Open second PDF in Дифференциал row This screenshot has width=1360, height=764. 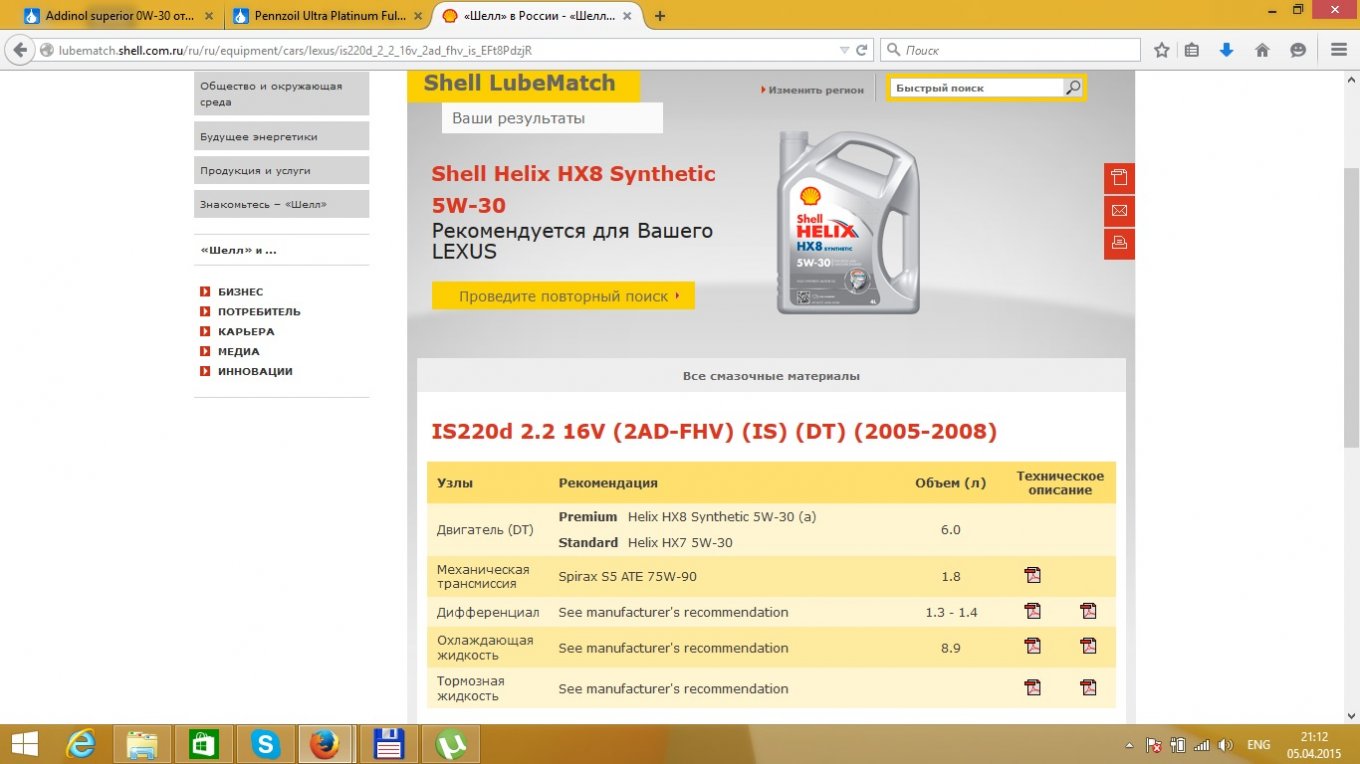1088,611
